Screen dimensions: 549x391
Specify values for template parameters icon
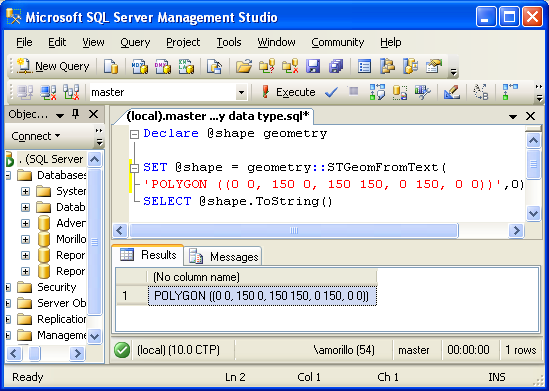coord(481,92)
